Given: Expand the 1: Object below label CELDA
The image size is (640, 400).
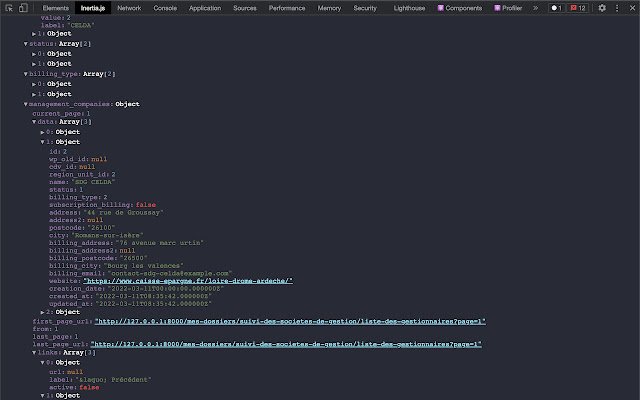Looking at the screenshot, I should 34,34.
